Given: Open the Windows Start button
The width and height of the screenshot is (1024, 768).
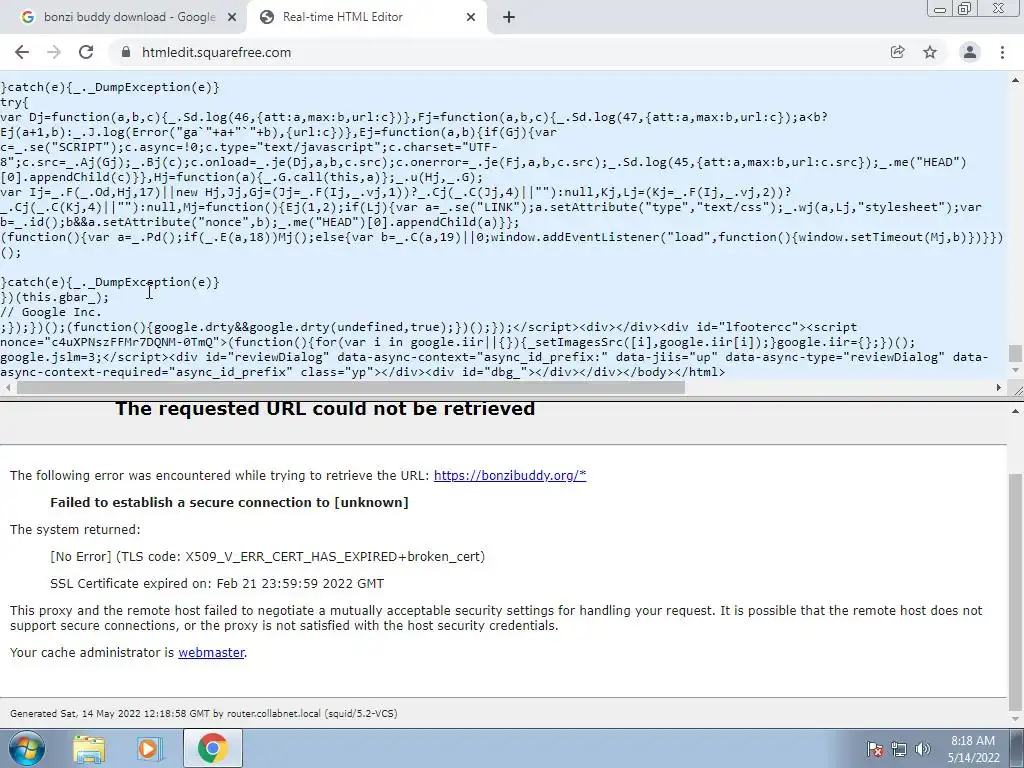Looking at the screenshot, I should coord(26,748).
